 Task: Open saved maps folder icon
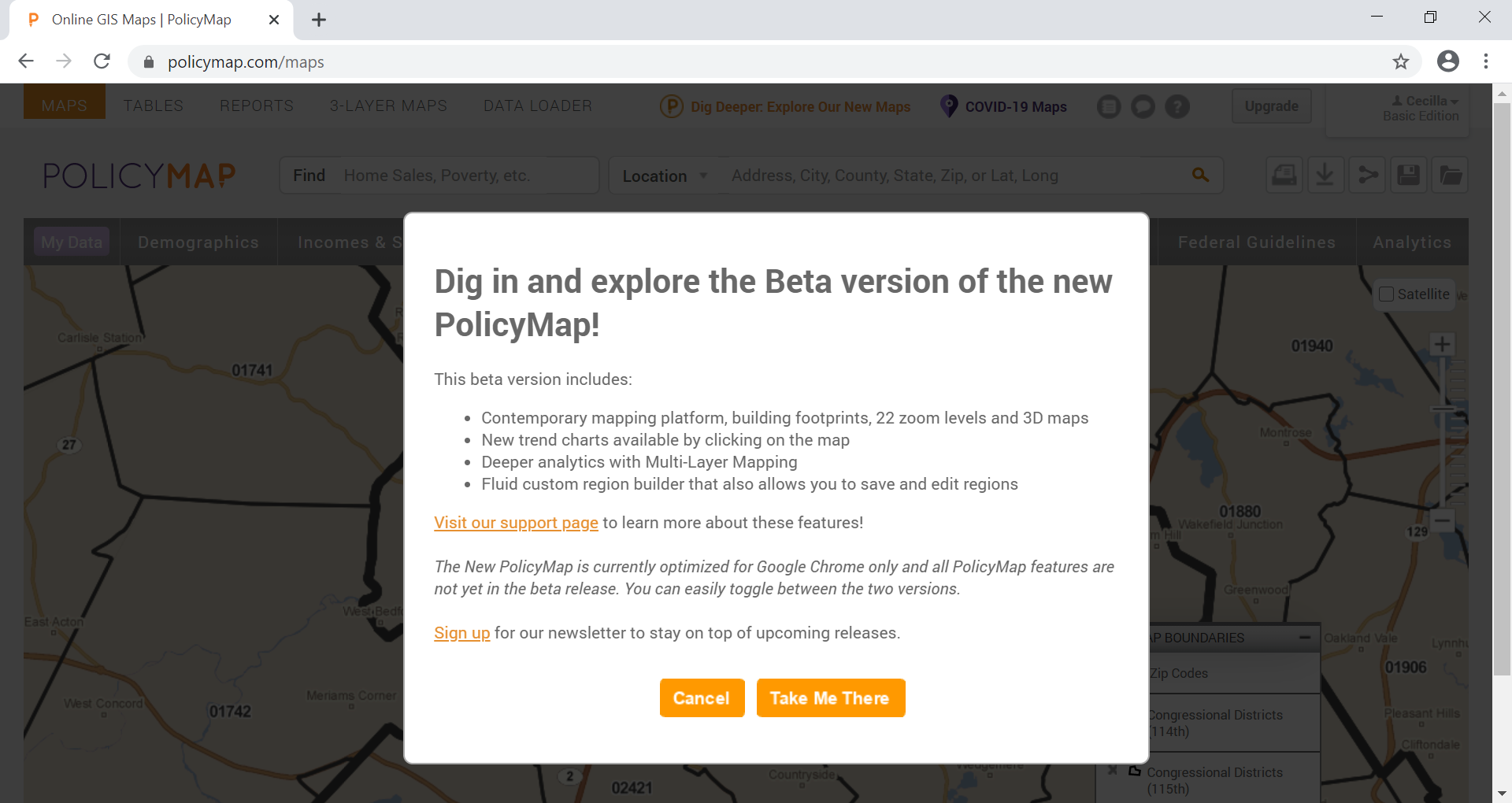[1451, 175]
